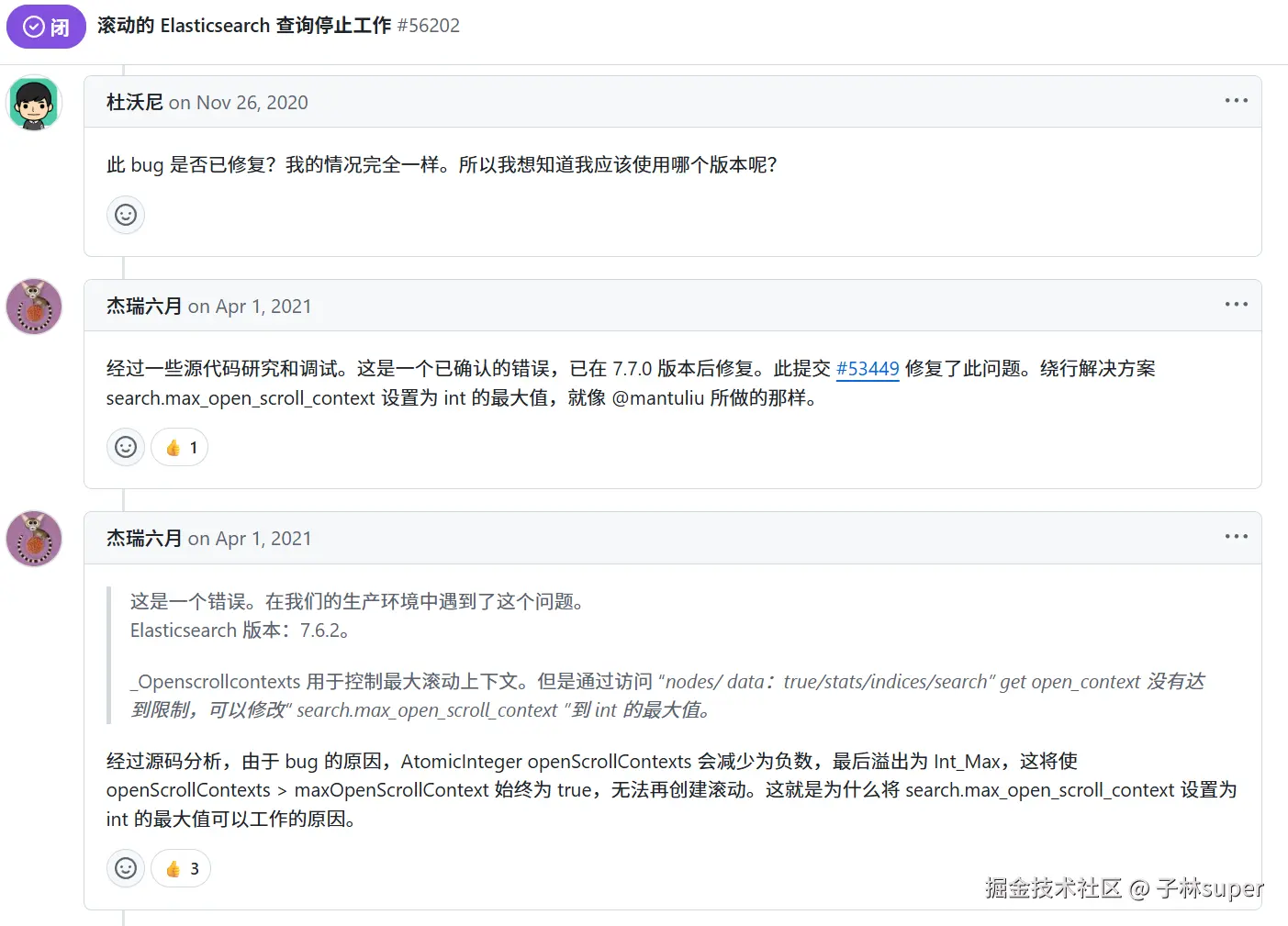
Task: Open 杰瑞六月 author link on first comment
Action: click(x=144, y=306)
